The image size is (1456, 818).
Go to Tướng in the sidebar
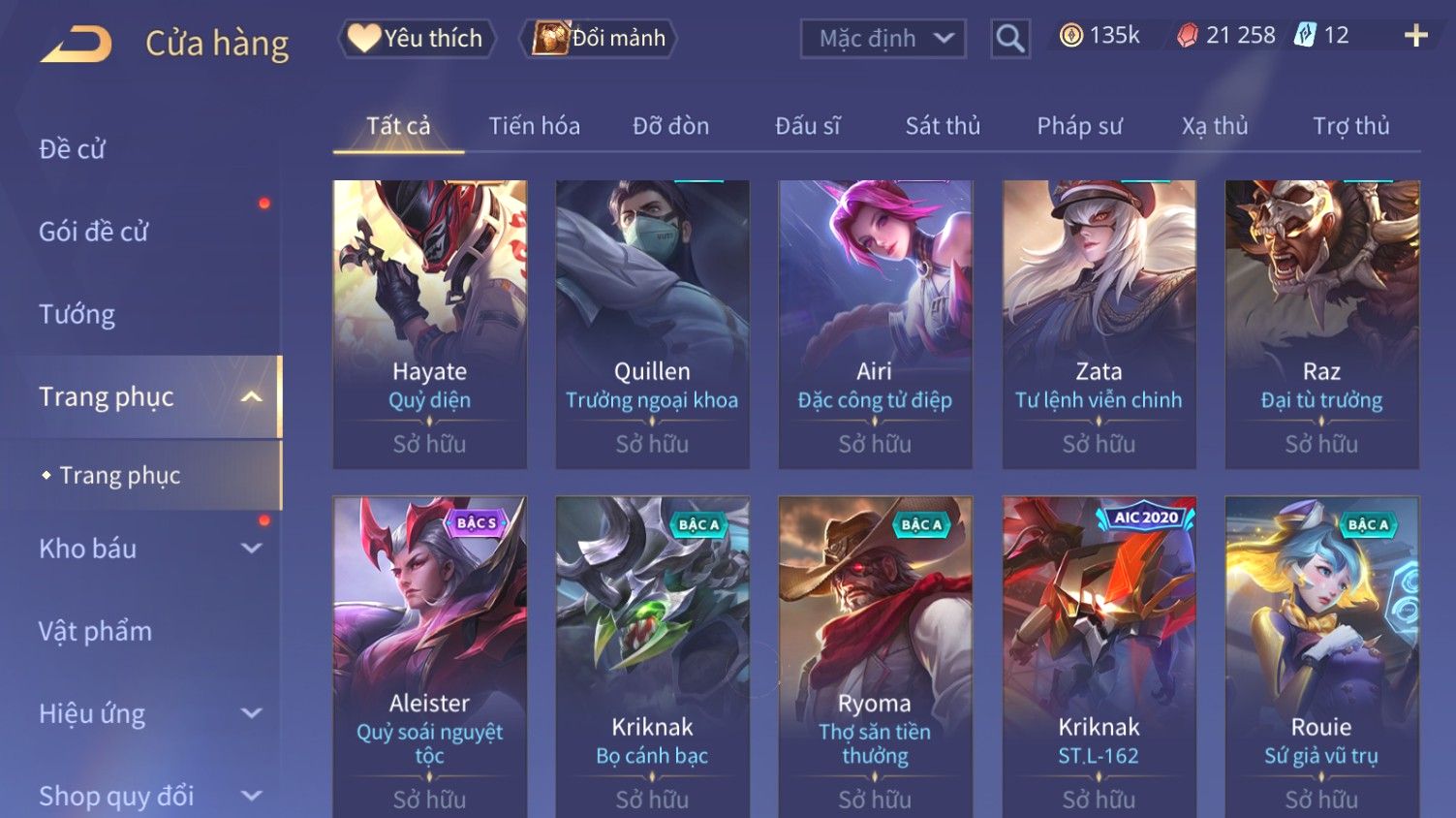(77, 314)
